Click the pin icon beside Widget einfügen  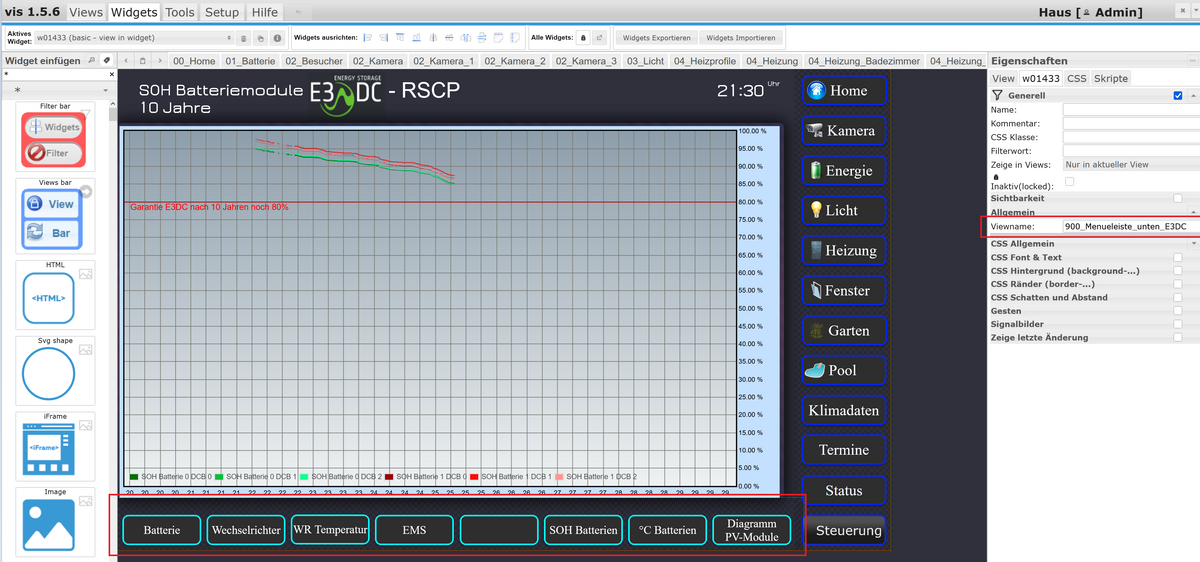coord(107,60)
